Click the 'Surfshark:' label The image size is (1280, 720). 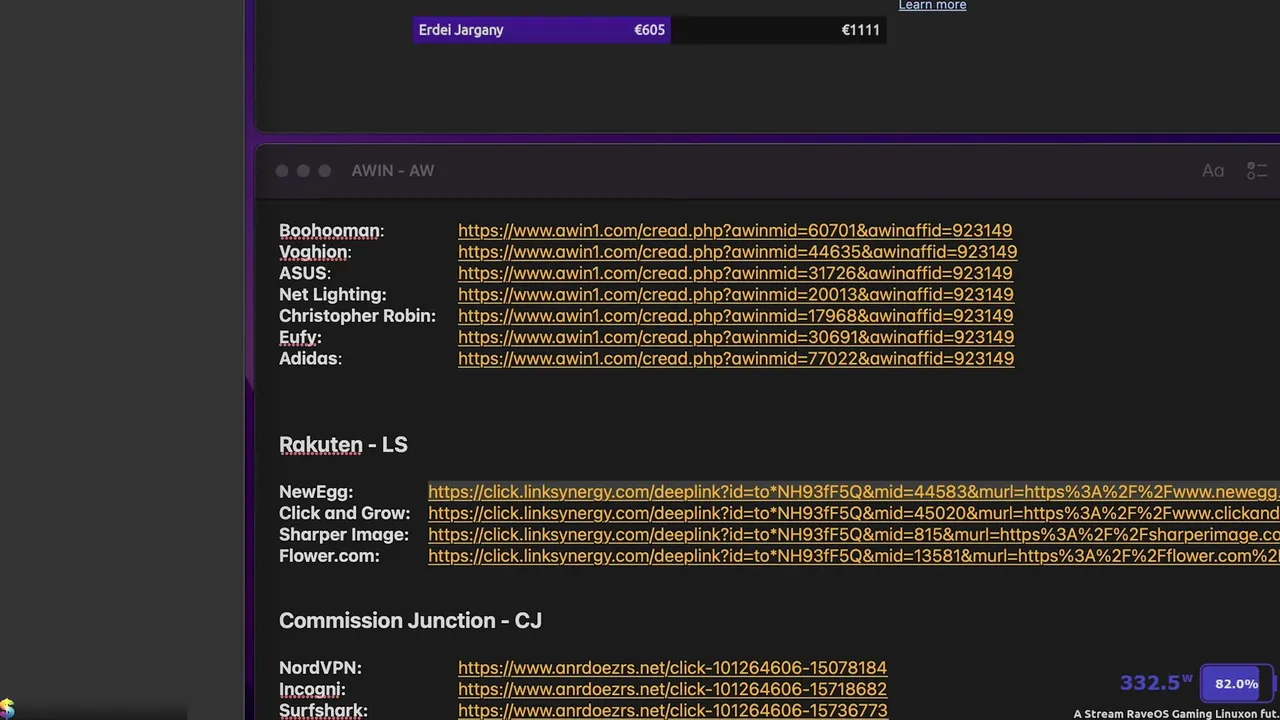point(323,711)
